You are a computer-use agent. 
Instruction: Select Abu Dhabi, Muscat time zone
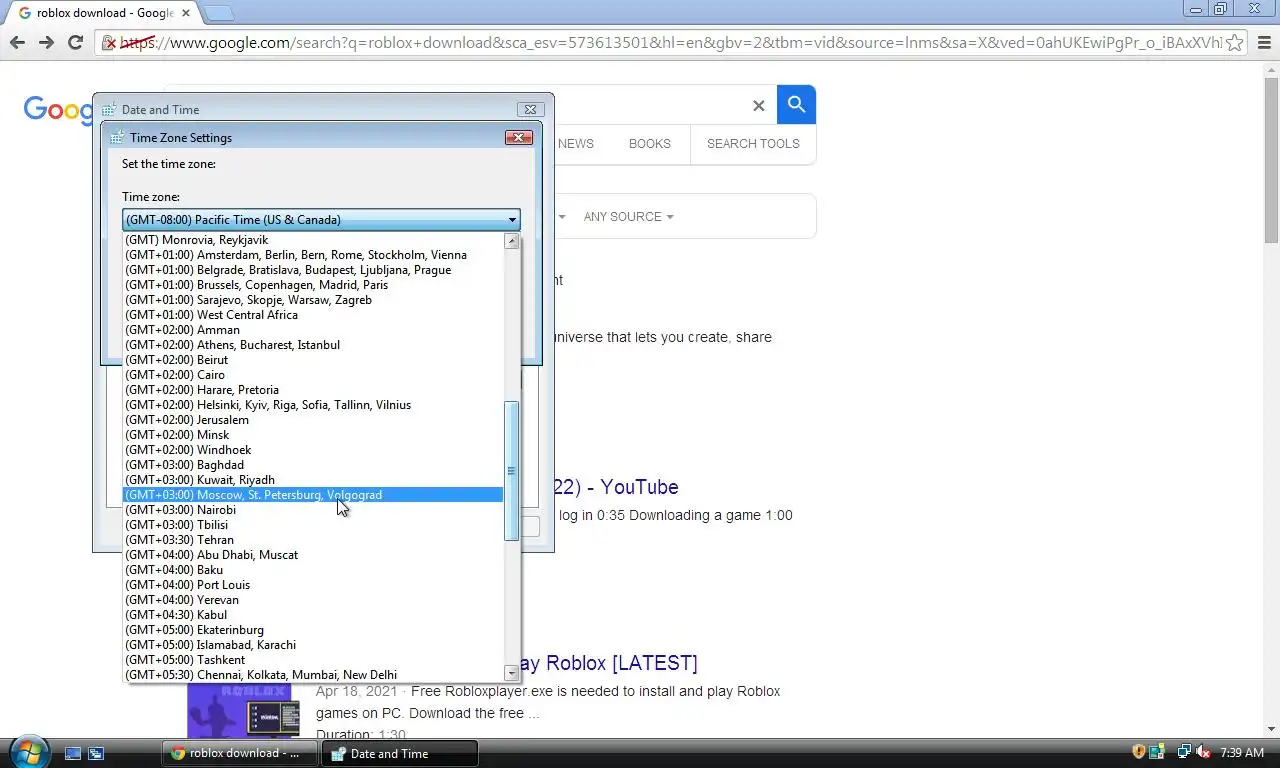(313, 555)
